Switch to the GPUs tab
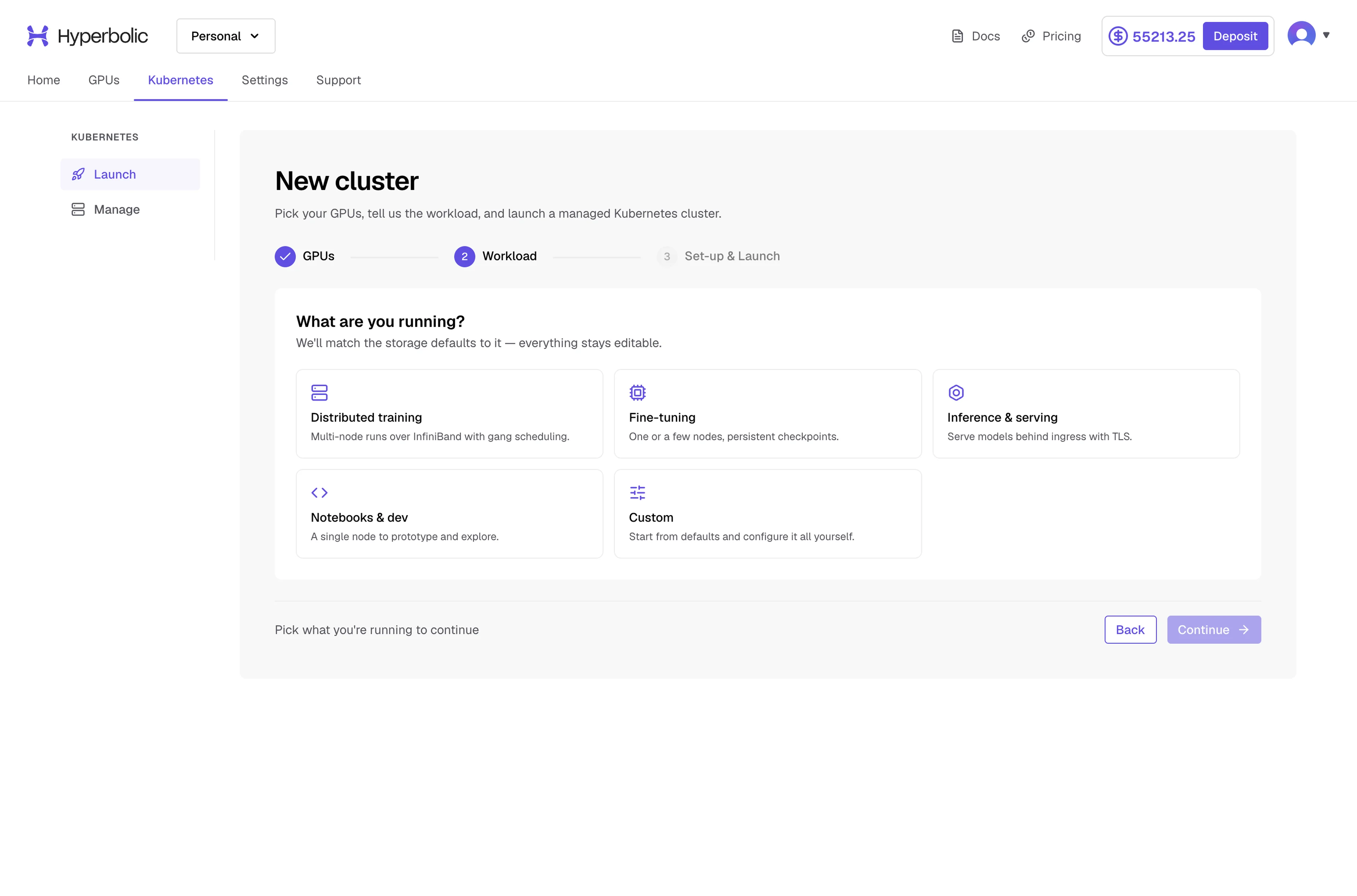This screenshot has width=1357, height=896. tap(104, 80)
